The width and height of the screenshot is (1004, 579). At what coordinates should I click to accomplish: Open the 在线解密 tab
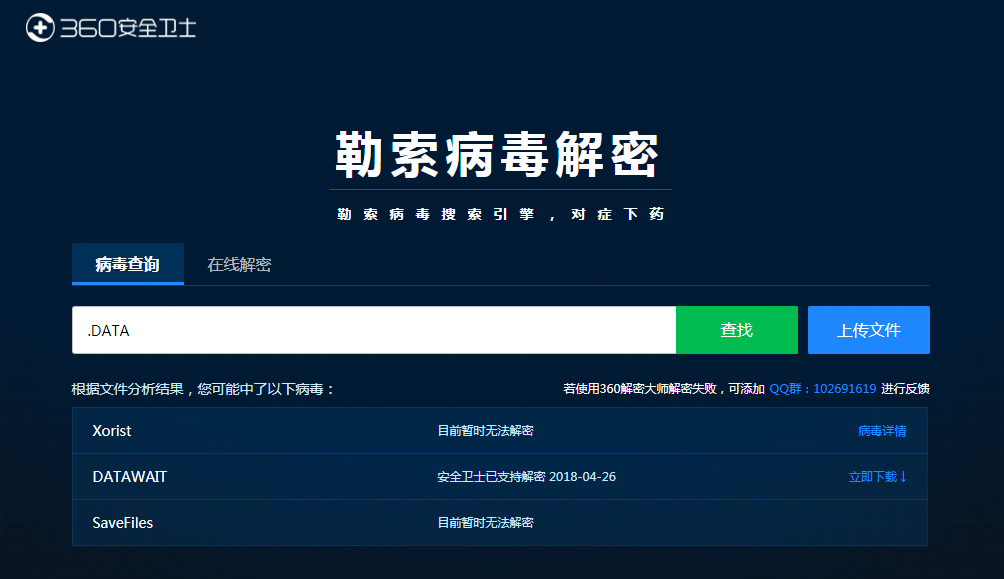[239, 265]
